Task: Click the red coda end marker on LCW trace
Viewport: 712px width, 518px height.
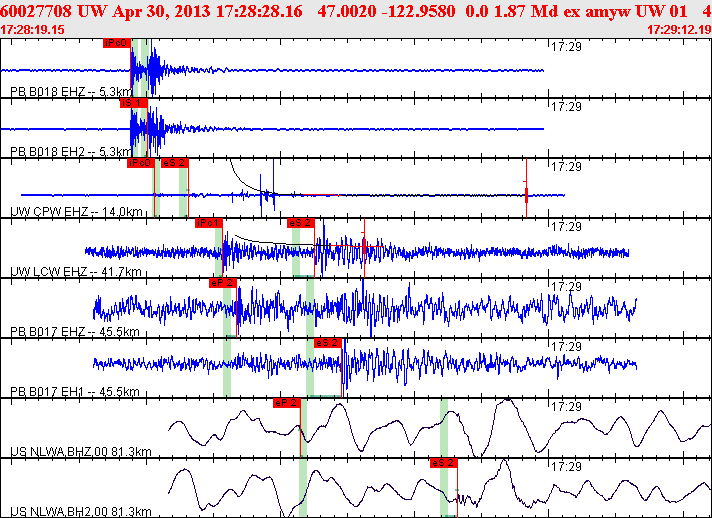Action: click(x=364, y=246)
